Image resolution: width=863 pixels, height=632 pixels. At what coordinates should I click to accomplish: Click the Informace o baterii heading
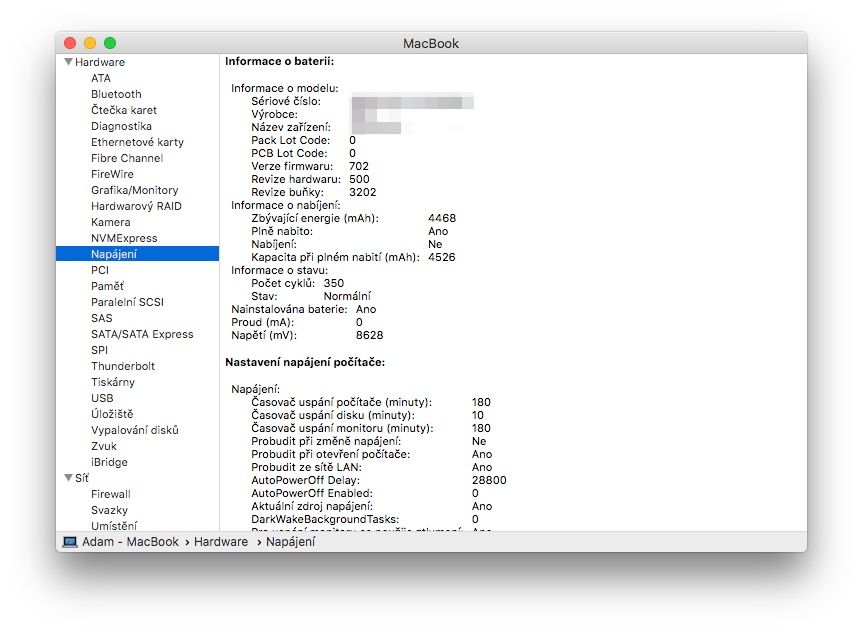tap(280, 61)
